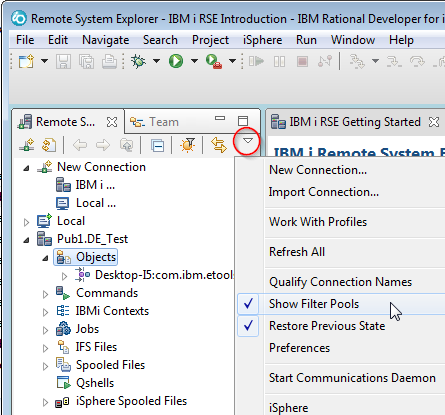Toggle Qualify Connection Names option
This screenshot has height=415, width=445.
340,282
